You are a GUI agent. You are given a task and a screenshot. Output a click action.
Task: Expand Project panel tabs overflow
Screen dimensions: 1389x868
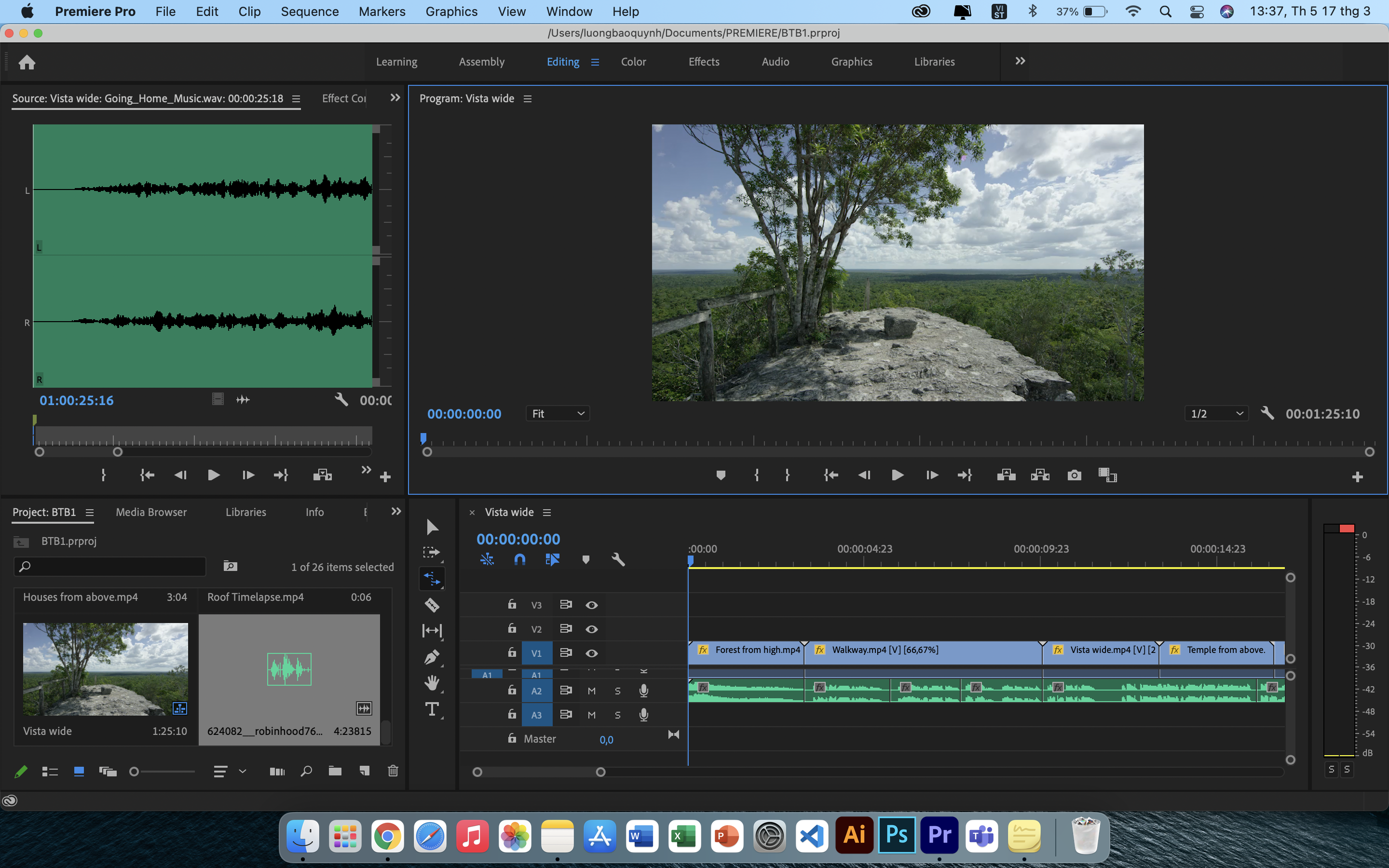(396, 512)
